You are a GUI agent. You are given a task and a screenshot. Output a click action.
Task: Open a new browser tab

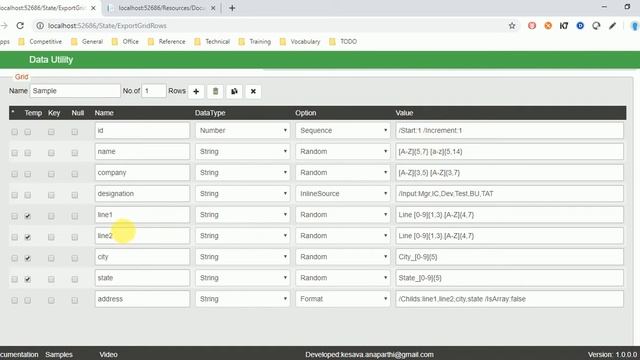[x=232, y=8]
